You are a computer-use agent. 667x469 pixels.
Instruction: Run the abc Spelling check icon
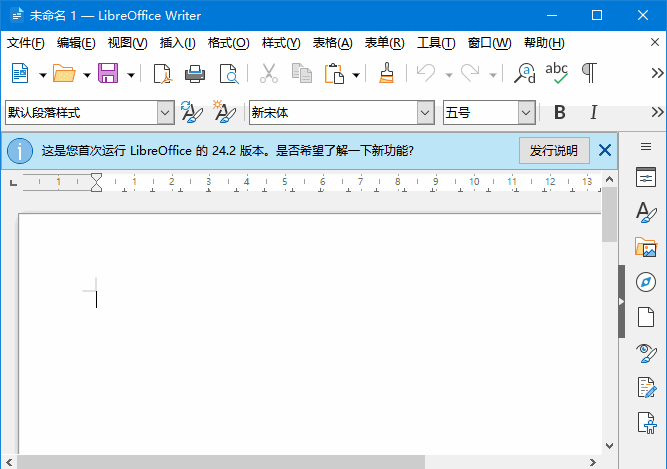(x=557, y=74)
